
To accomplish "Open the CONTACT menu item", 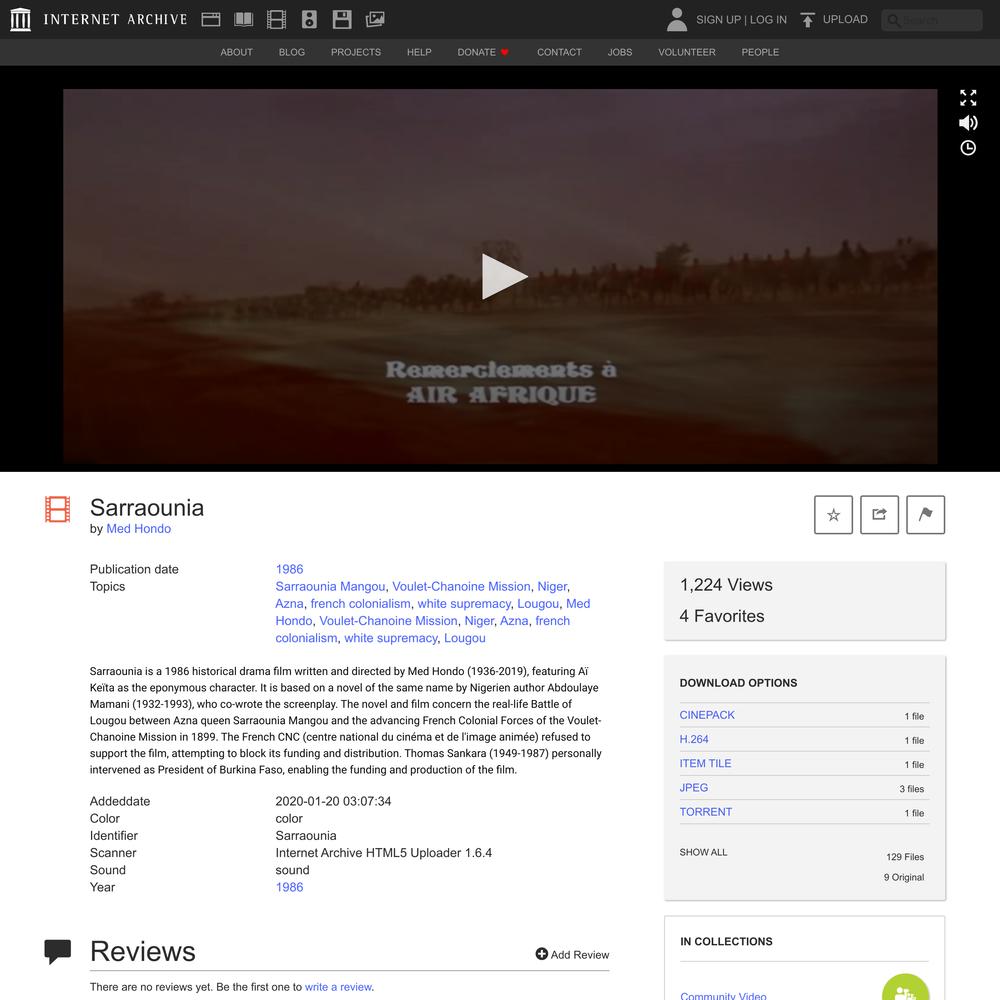I will pos(559,52).
